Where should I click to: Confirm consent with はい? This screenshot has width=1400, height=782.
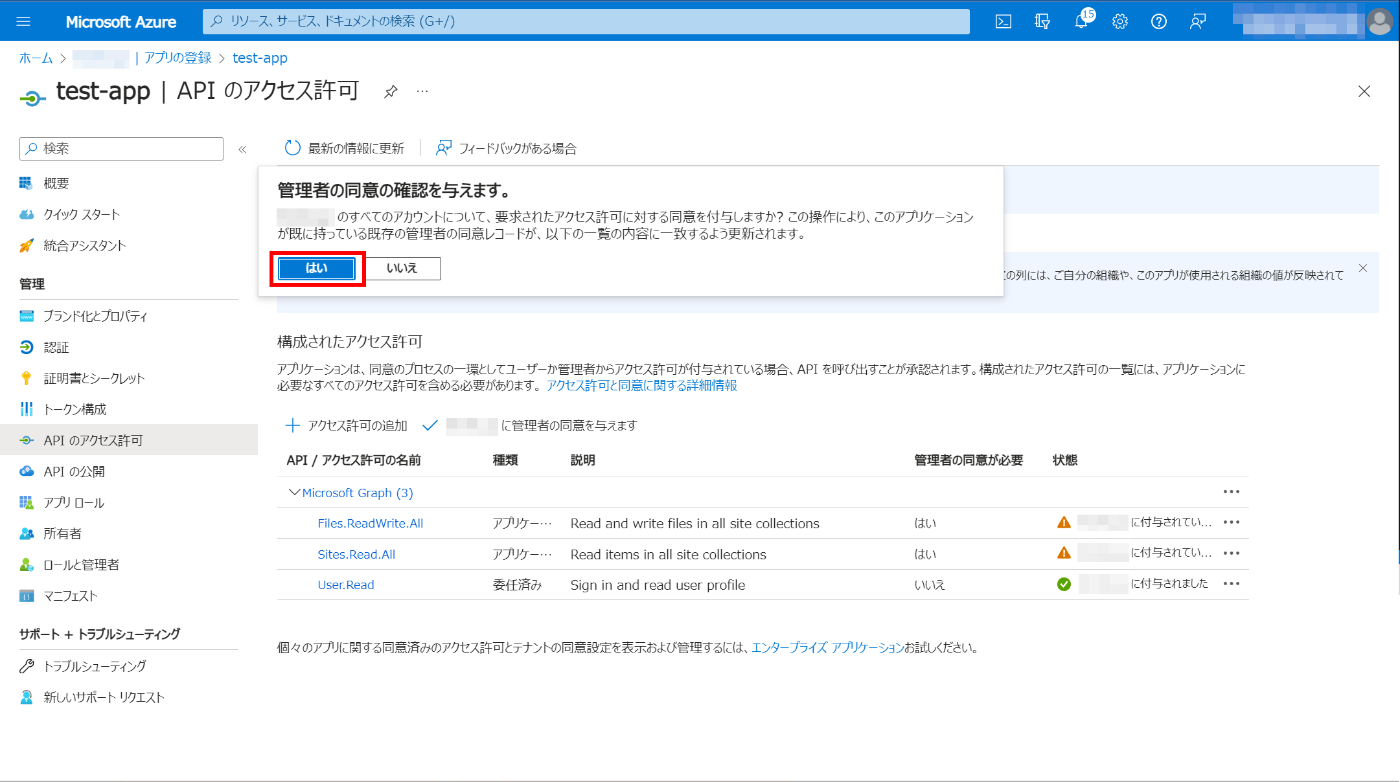(x=316, y=268)
